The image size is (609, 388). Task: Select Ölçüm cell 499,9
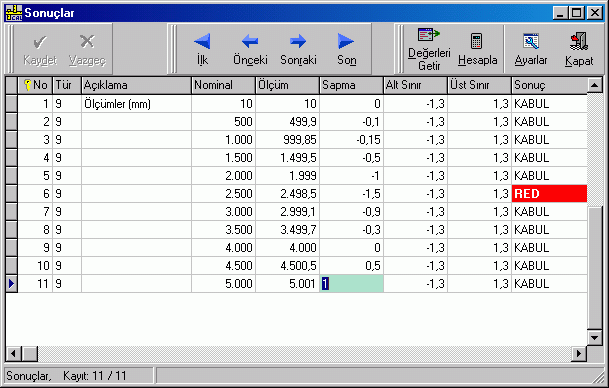(287, 122)
